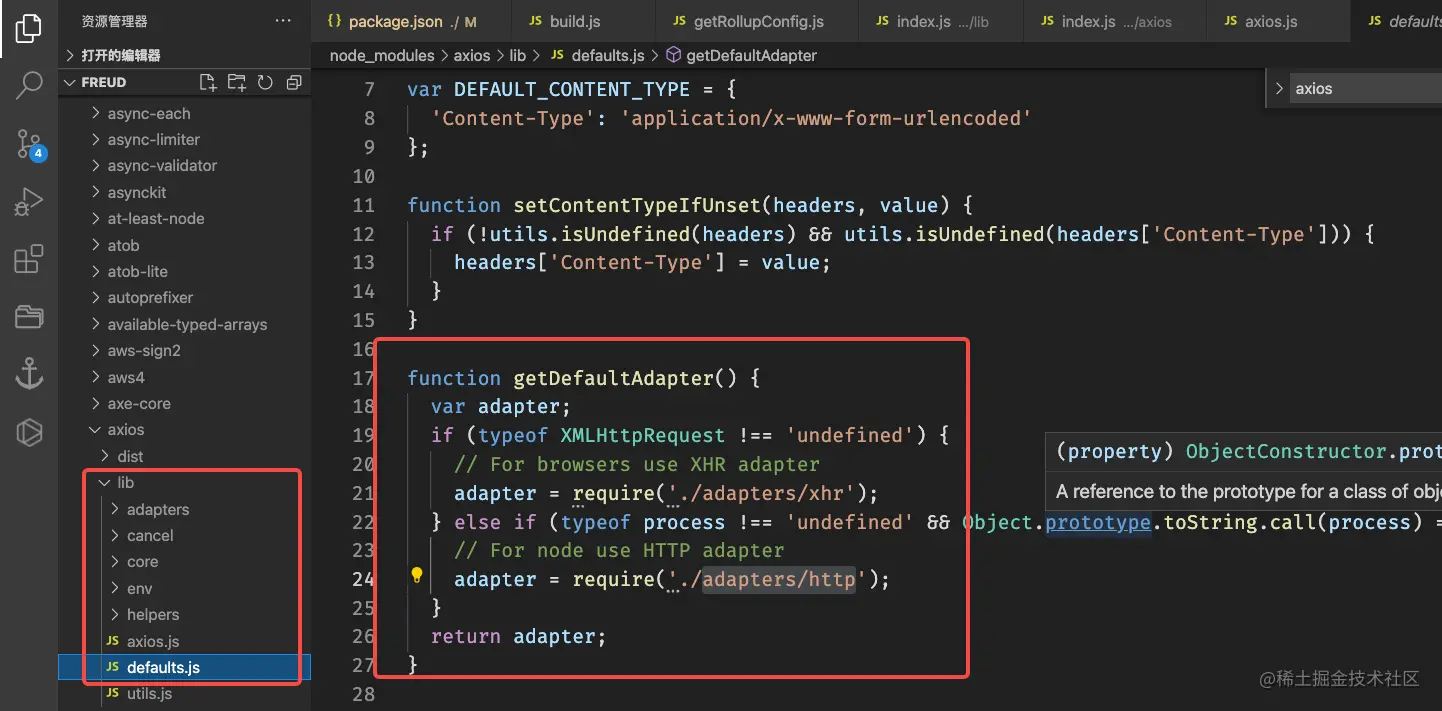Click './adapters/http' string on line 24
Viewport: 1442px width, 711px height.
click(768, 579)
